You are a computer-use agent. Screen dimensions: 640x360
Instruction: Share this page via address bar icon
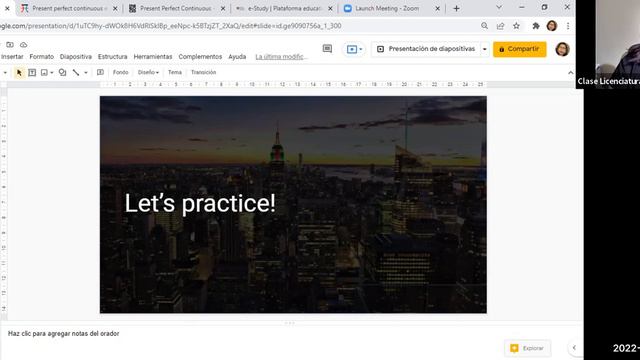(x=500, y=26)
